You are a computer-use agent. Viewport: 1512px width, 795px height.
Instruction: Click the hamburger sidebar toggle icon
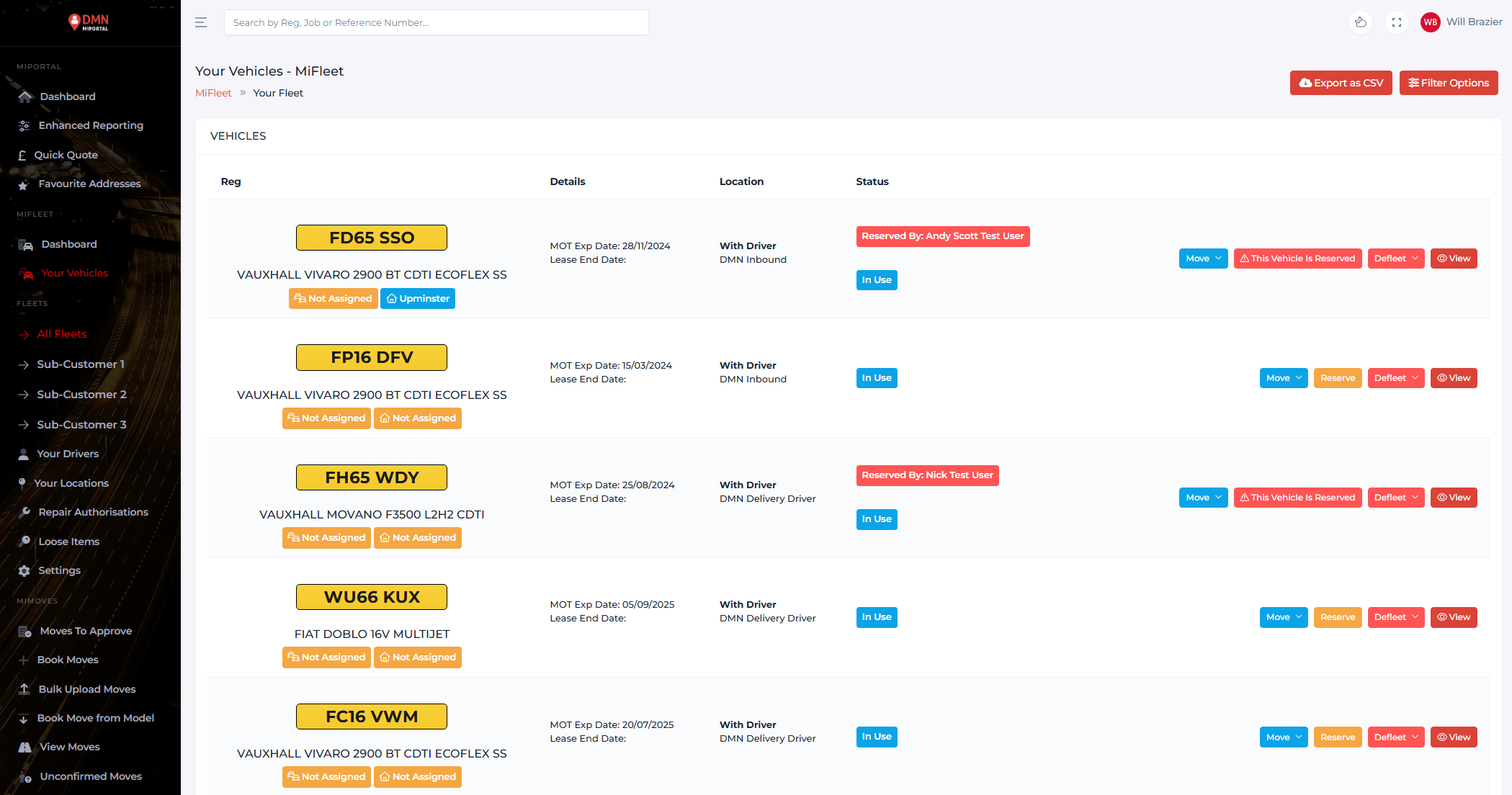[201, 22]
